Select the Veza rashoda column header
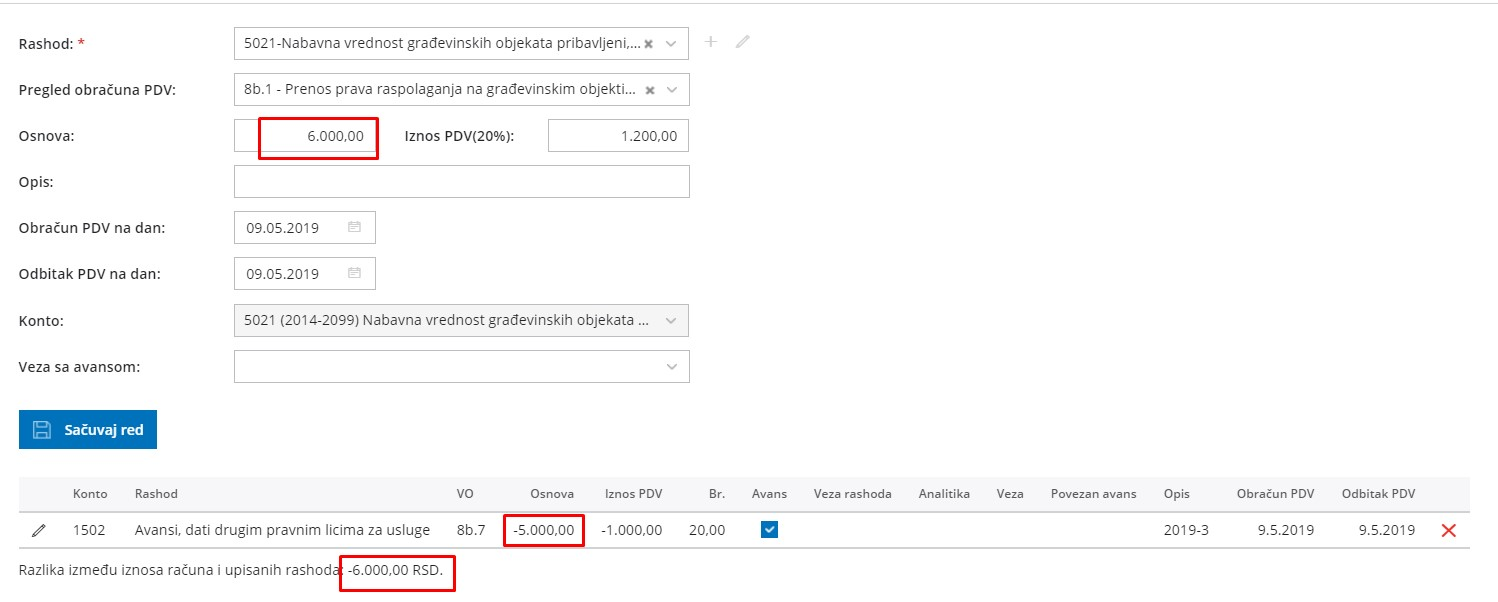 coord(853,494)
